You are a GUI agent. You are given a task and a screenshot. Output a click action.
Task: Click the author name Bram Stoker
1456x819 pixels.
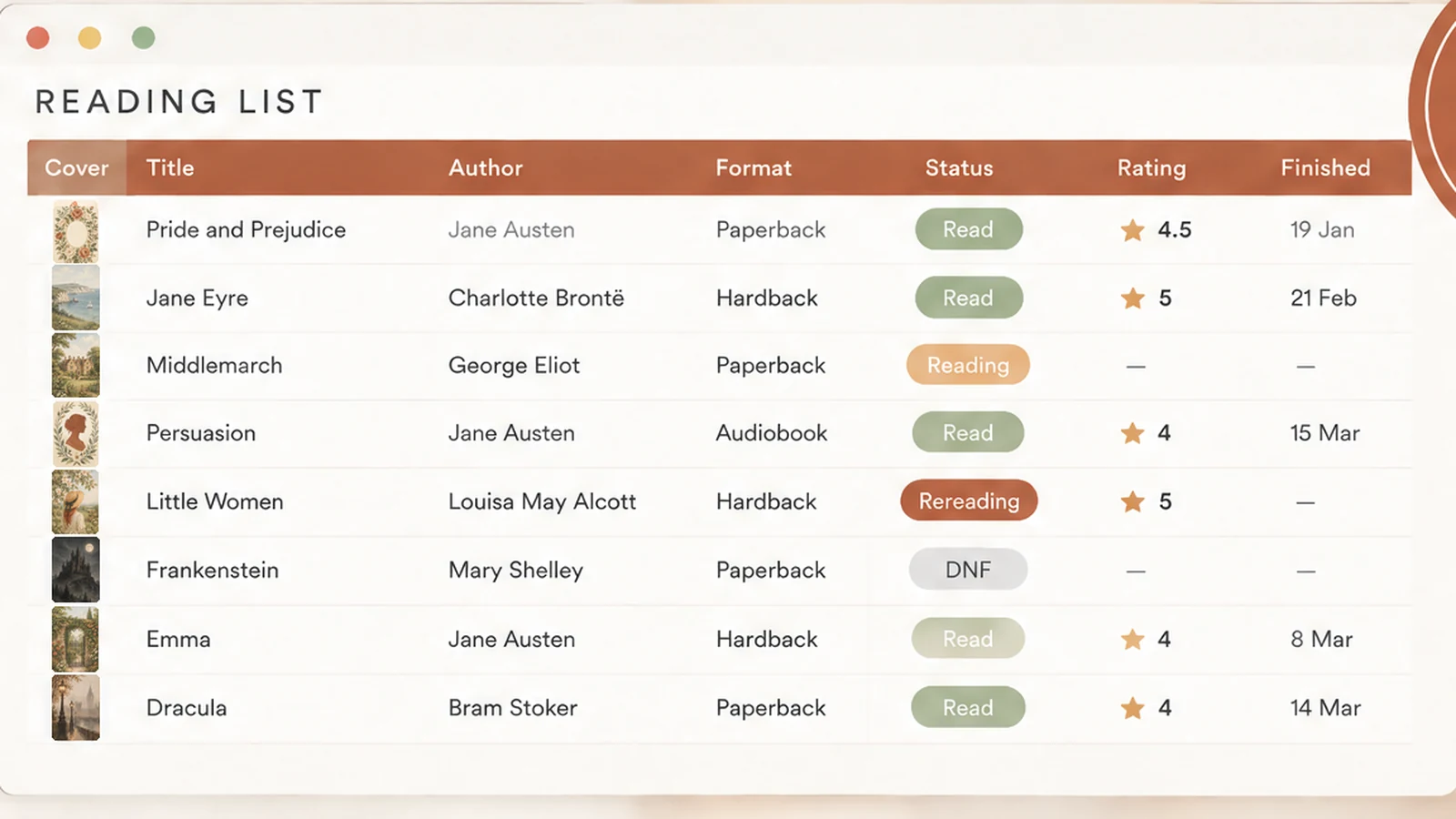[513, 708]
